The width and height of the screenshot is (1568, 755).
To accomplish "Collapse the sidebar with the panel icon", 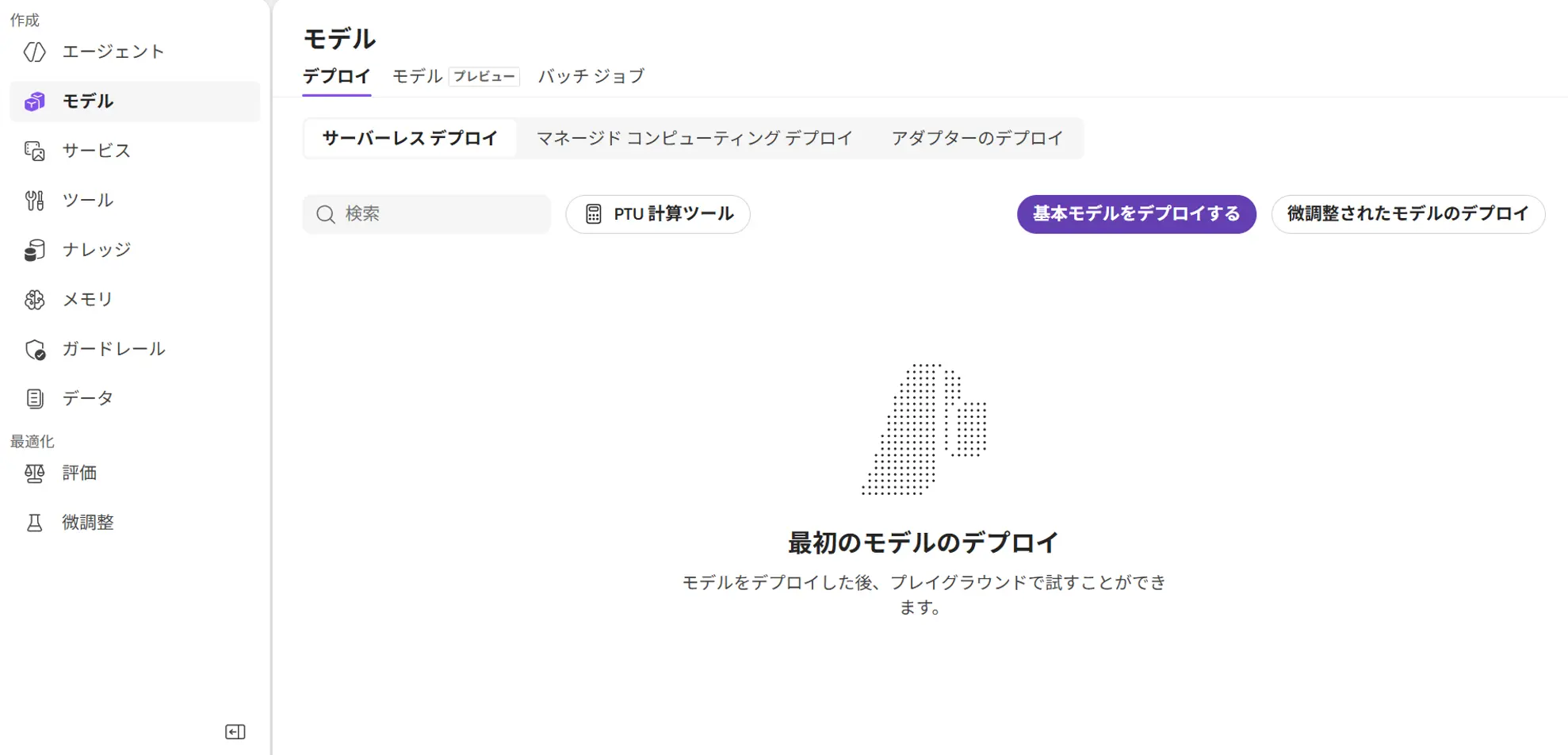I will click(x=235, y=731).
